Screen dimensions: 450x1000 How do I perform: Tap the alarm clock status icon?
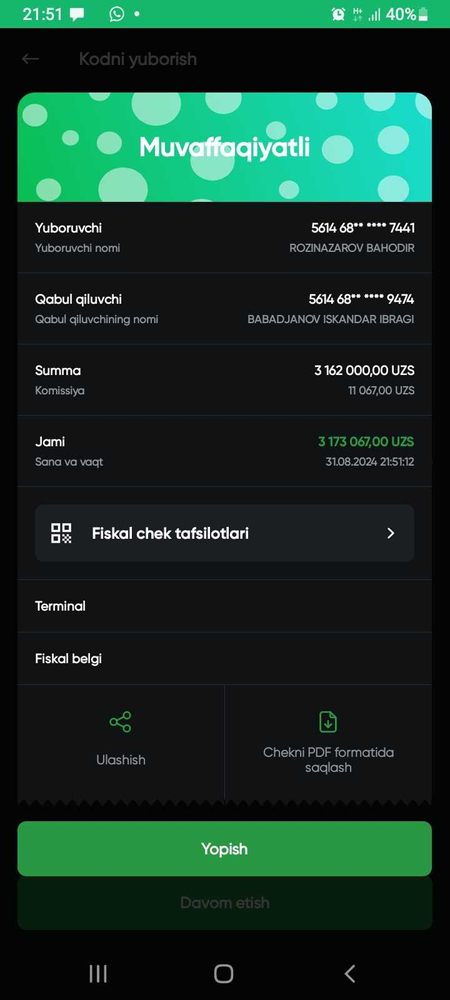click(338, 14)
